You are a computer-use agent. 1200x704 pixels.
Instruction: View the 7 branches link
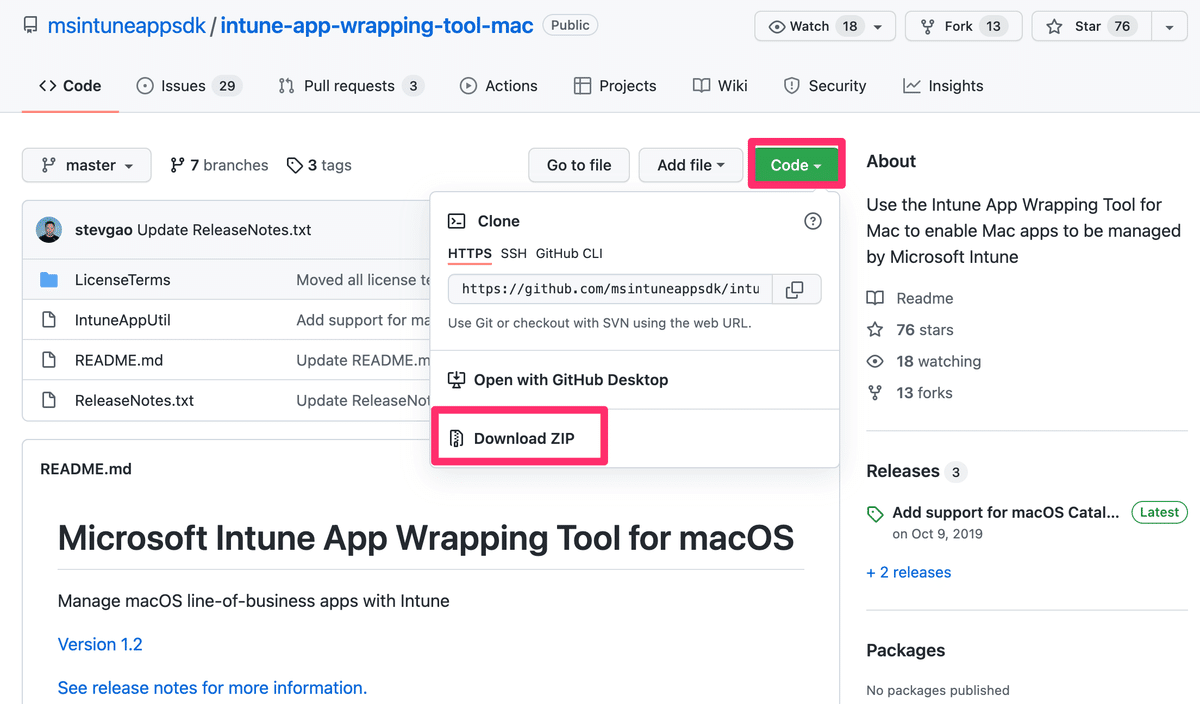(219, 165)
